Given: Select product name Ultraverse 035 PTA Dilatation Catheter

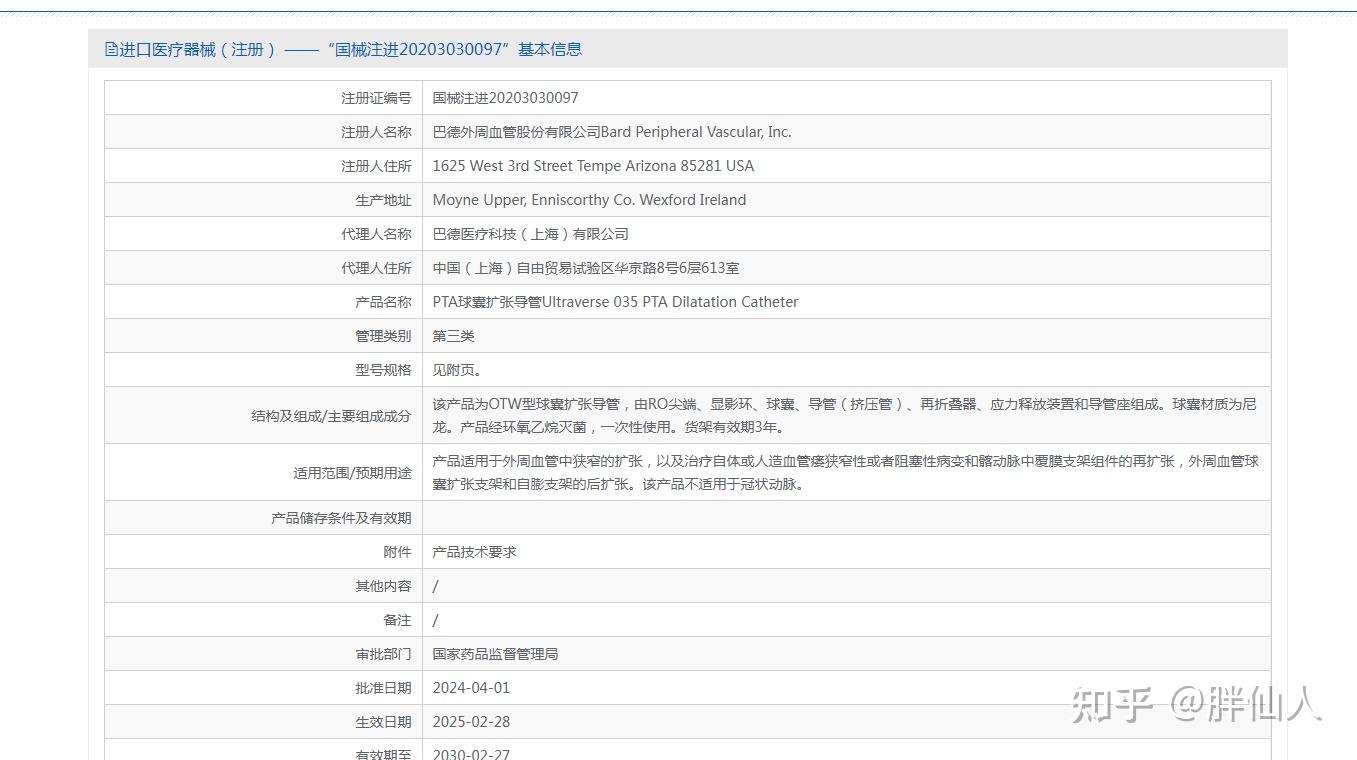Looking at the screenshot, I should (x=669, y=302).
